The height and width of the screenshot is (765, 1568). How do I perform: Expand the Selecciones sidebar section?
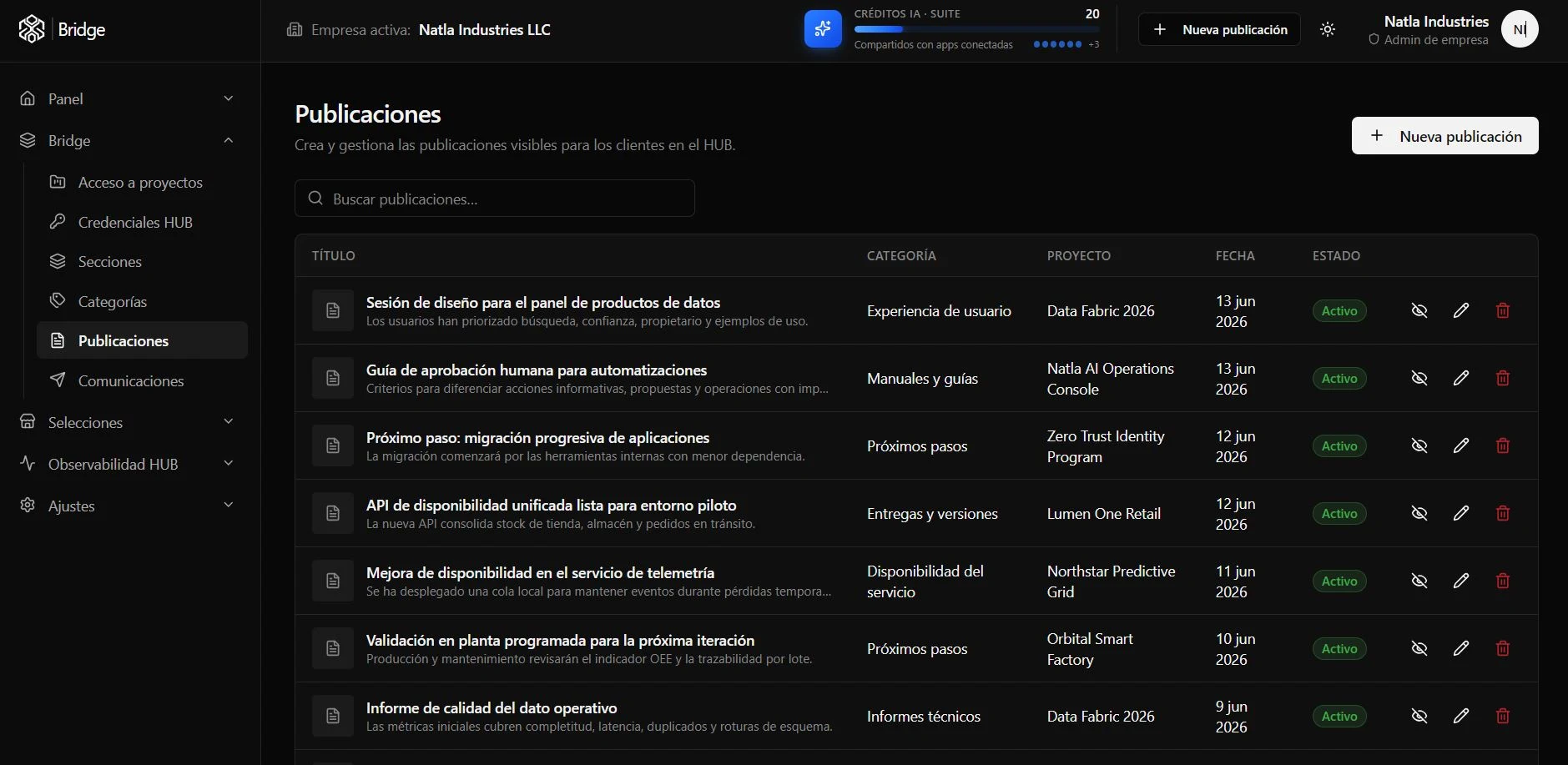(128, 422)
